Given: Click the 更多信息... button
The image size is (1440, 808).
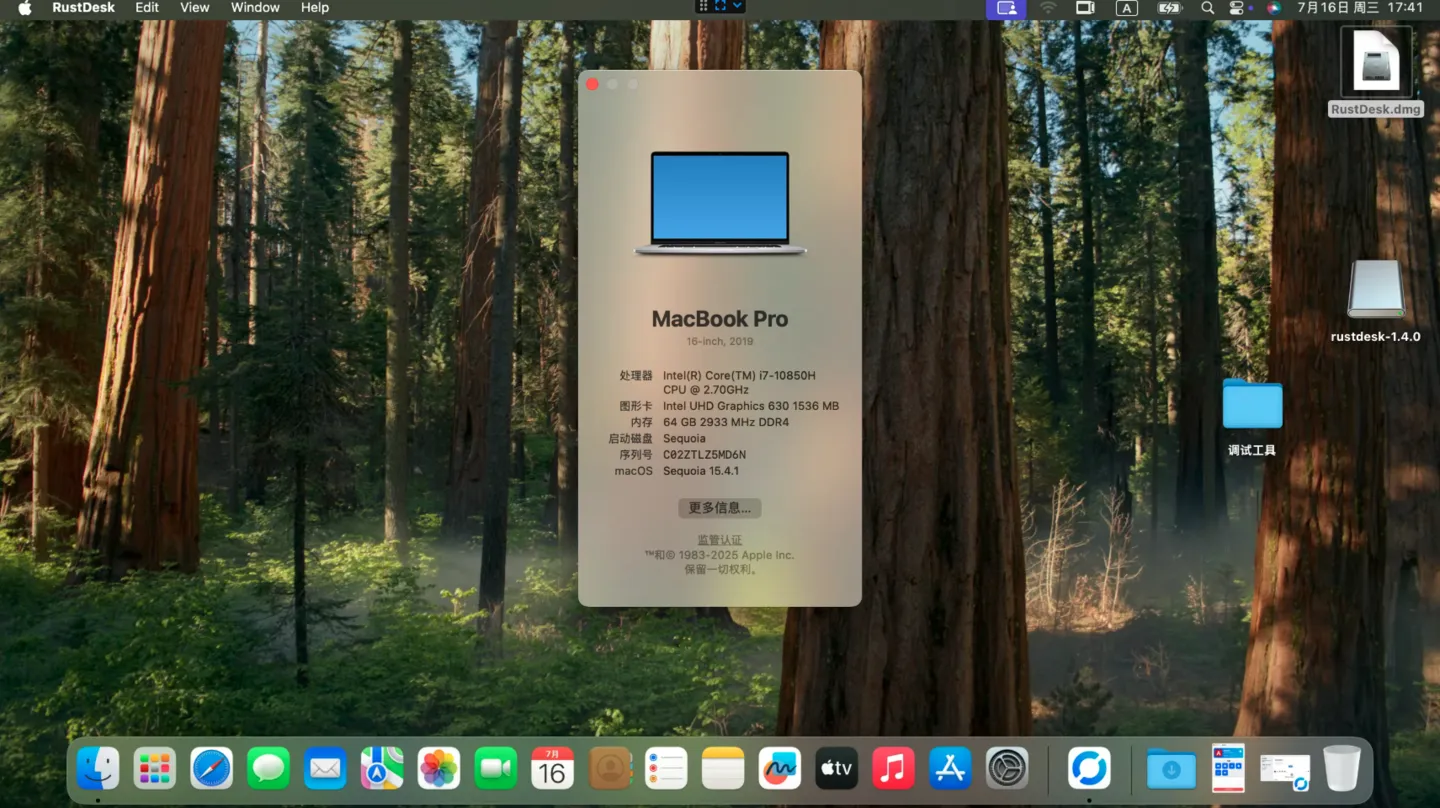Looking at the screenshot, I should (x=719, y=508).
